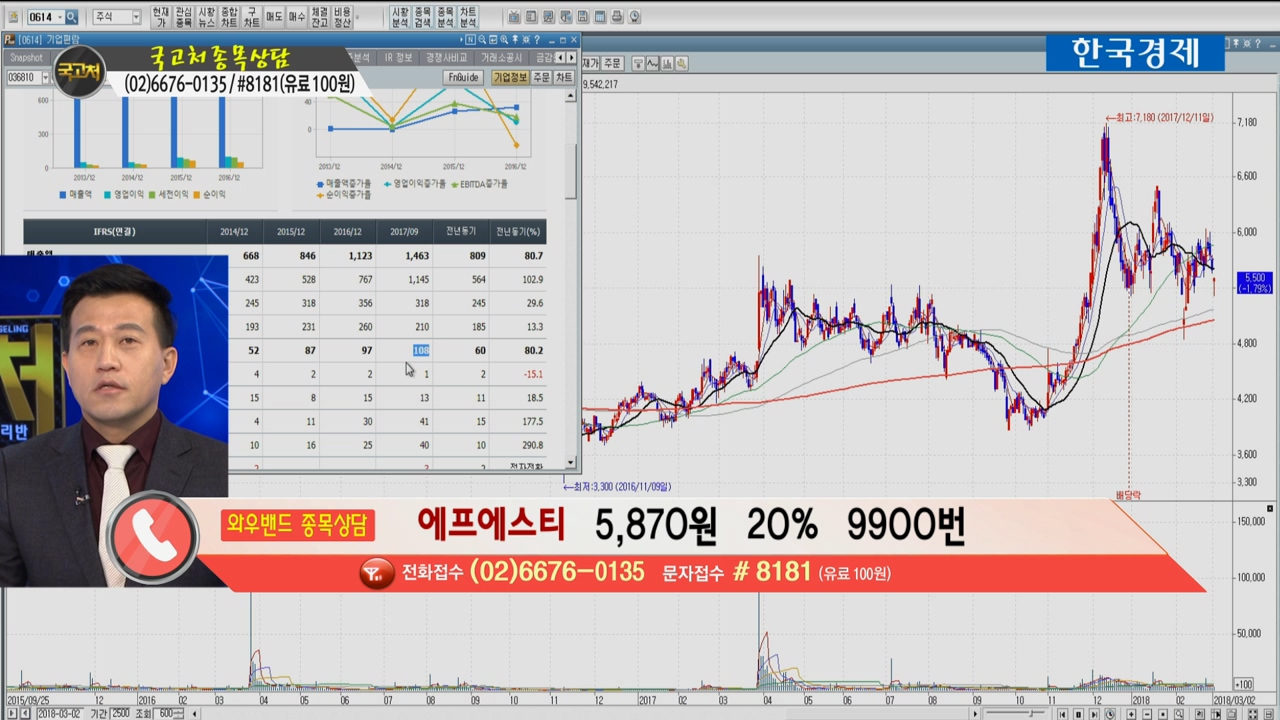This screenshot has width=1280, height=720.
Task: Click the 매수 buy button
Action: click(297, 17)
